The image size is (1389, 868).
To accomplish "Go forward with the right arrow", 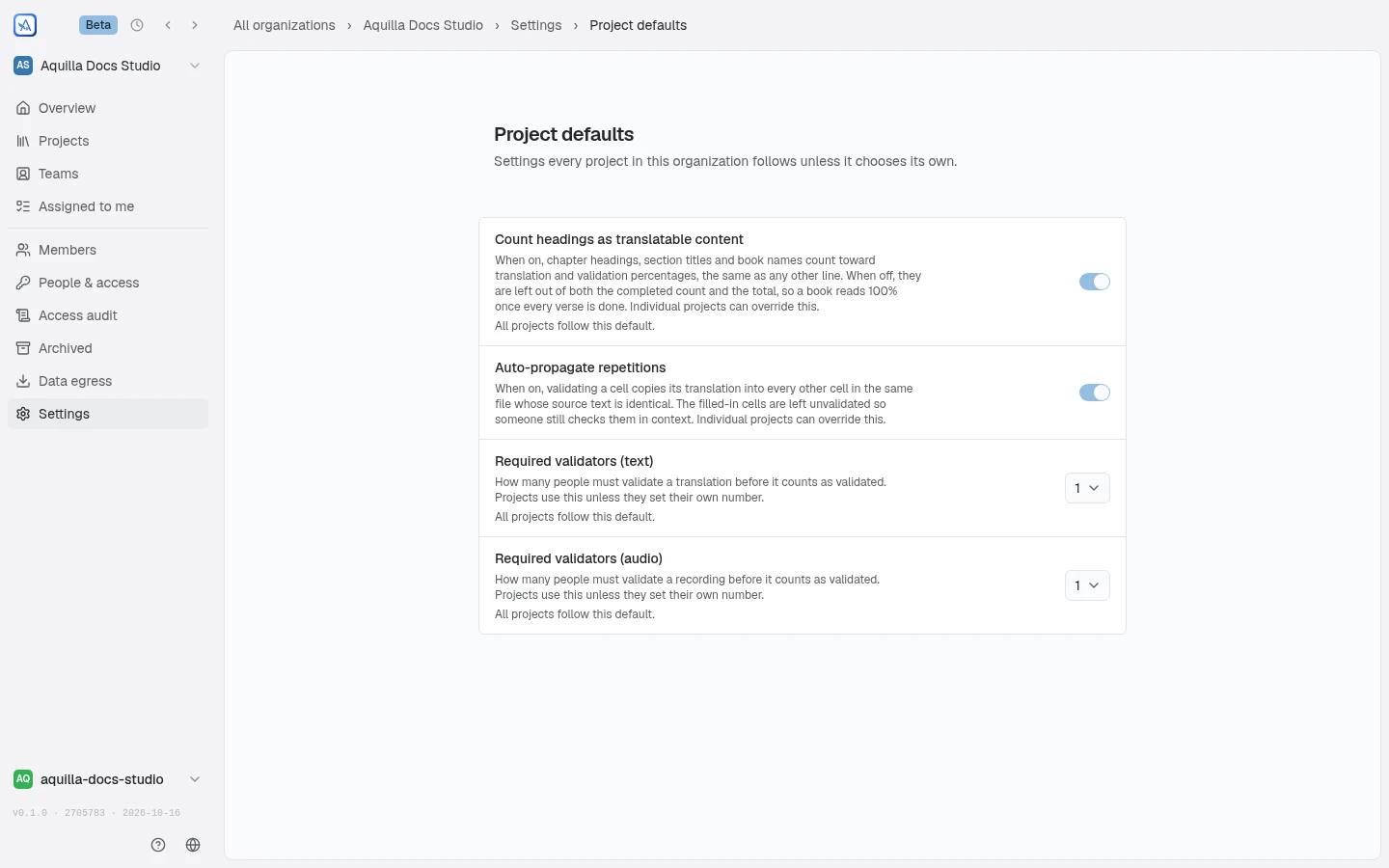I will [195, 25].
